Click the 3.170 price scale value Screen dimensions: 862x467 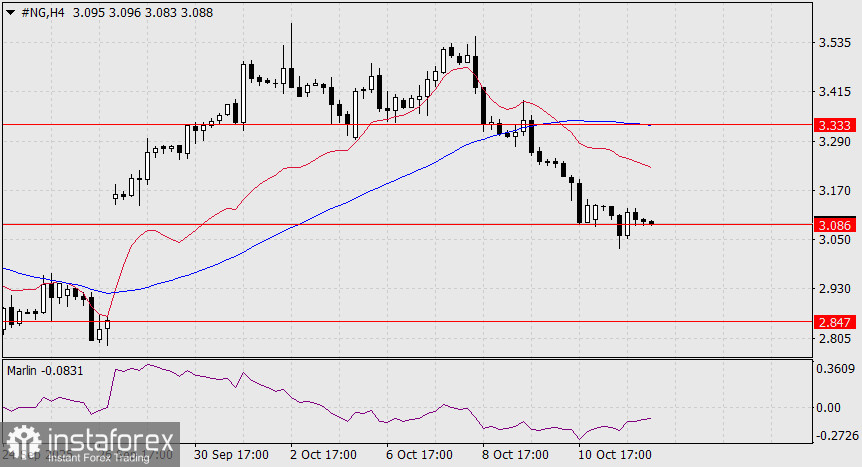coord(835,191)
